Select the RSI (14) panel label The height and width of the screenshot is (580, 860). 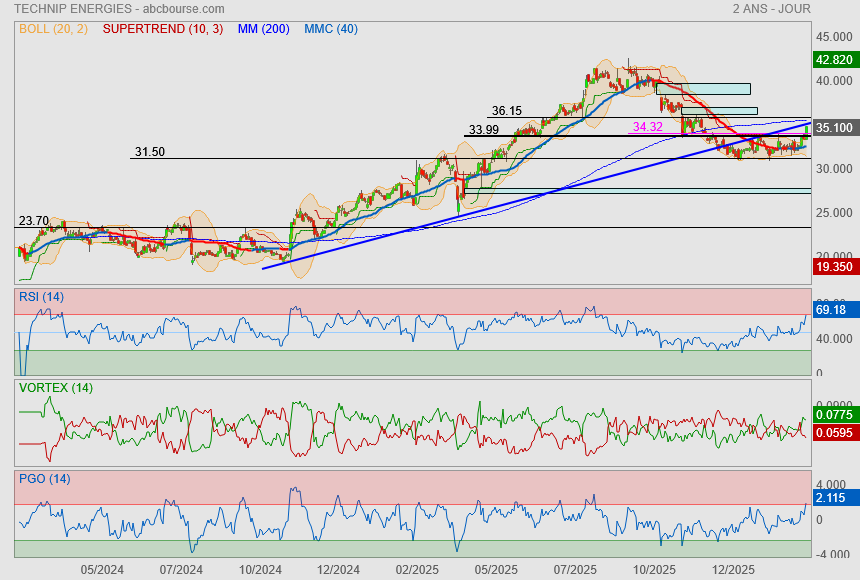point(40,296)
